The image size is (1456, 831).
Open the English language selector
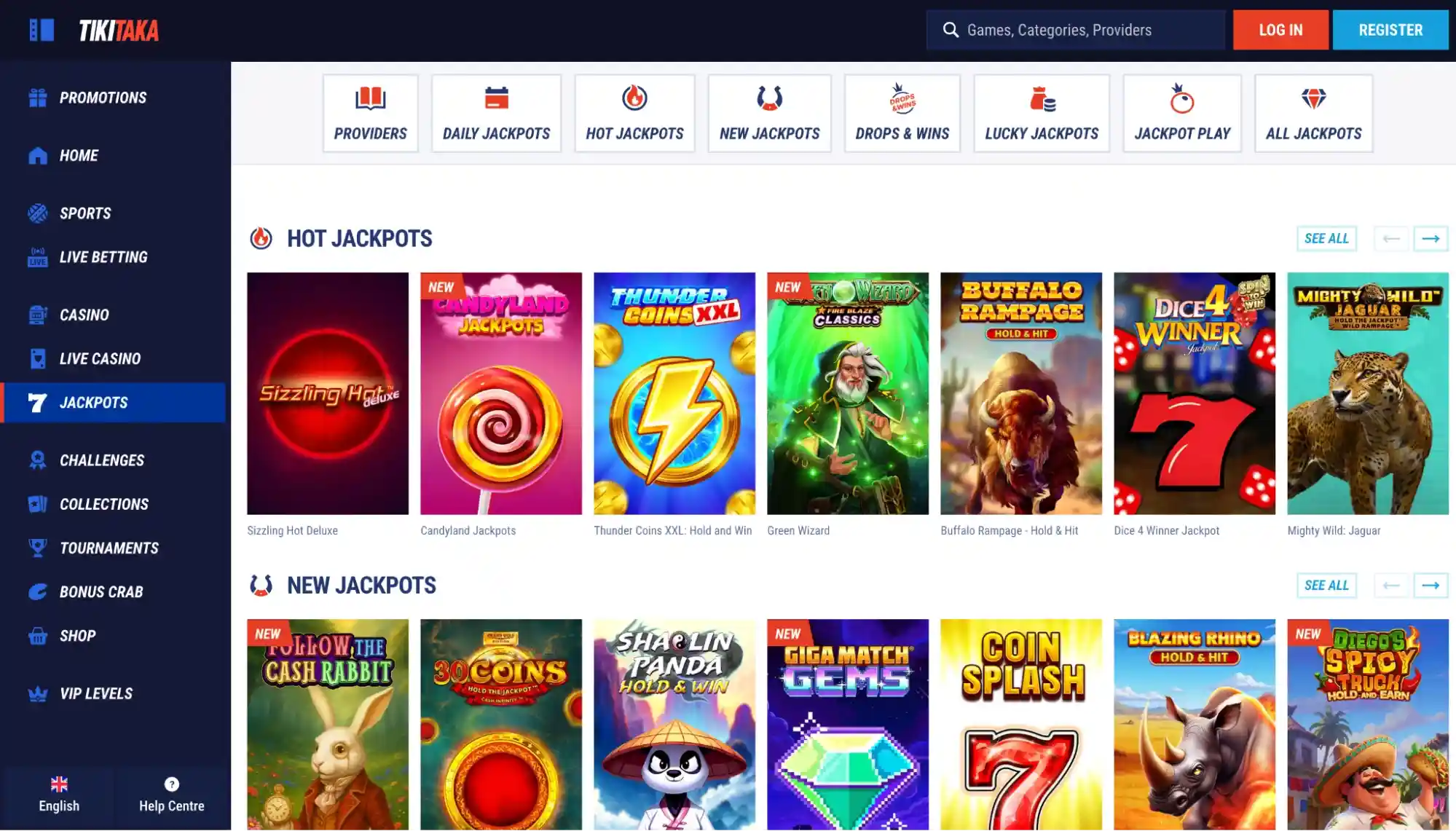point(59,795)
